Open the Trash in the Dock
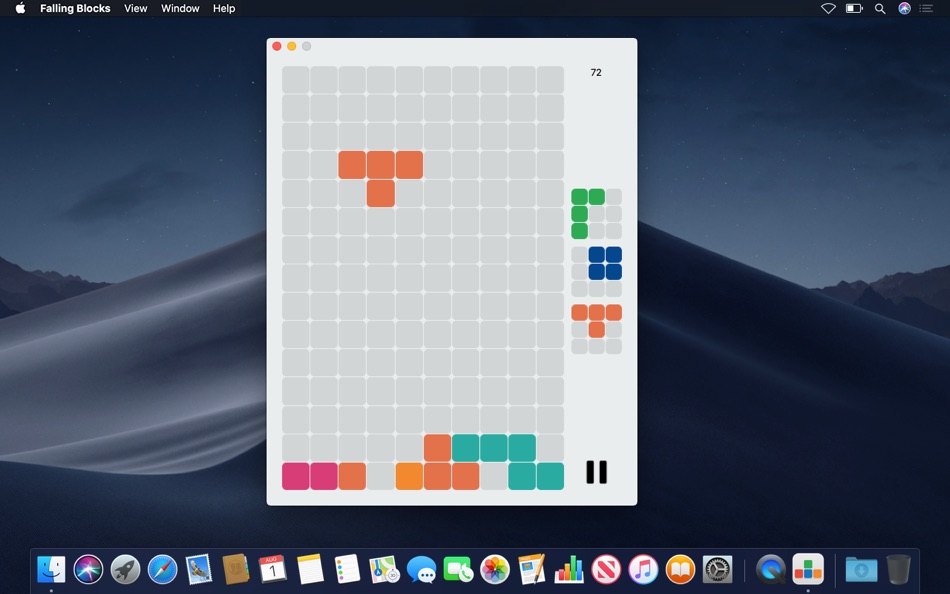 898,570
